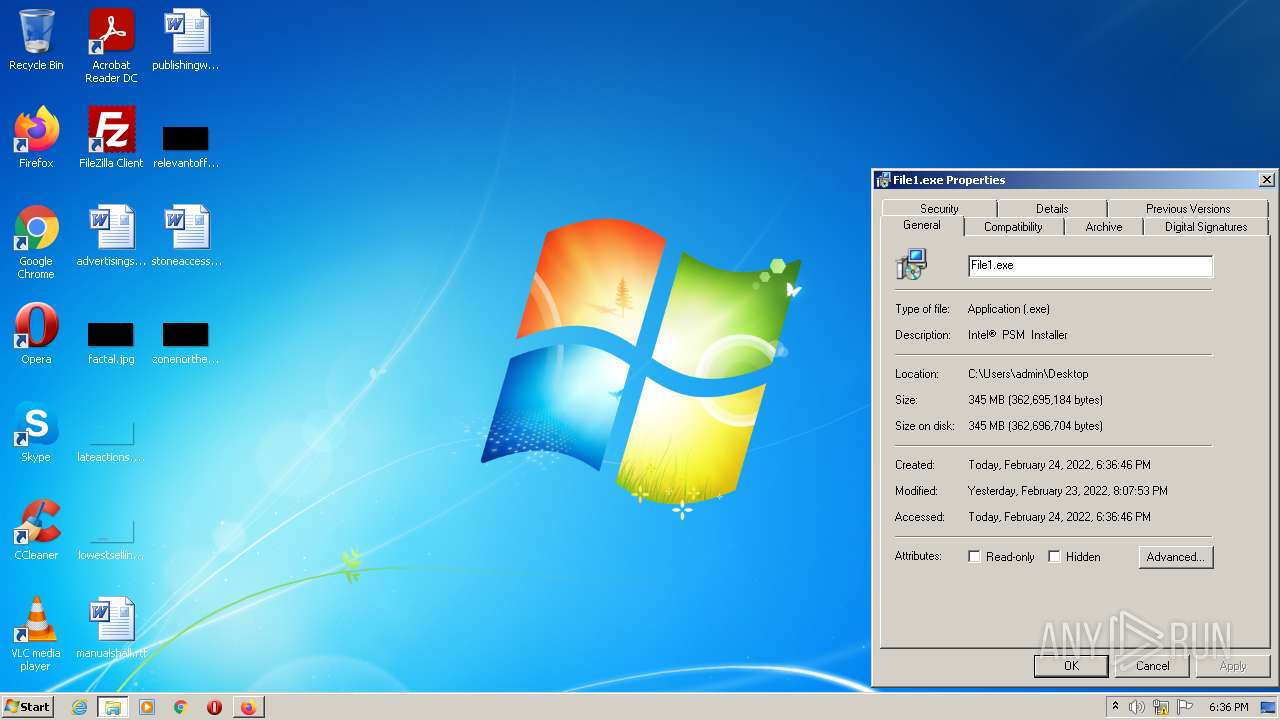The width and height of the screenshot is (1280, 720).
Task: Select VLC media player shortcut
Action: (x=36, y=634)
